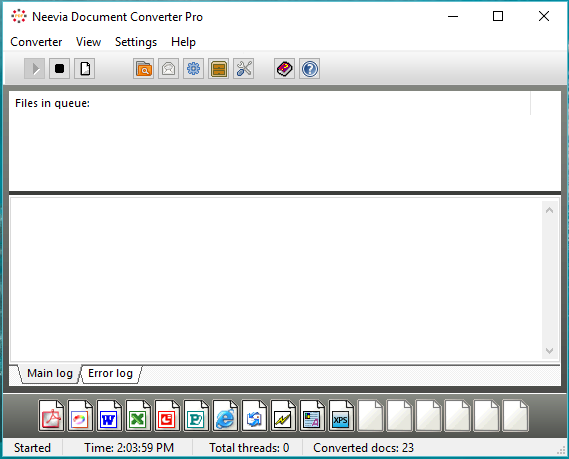This screenshot has height=459, width=569.
Task: Click the Excel document type icon
Action: tap(138, 415)
